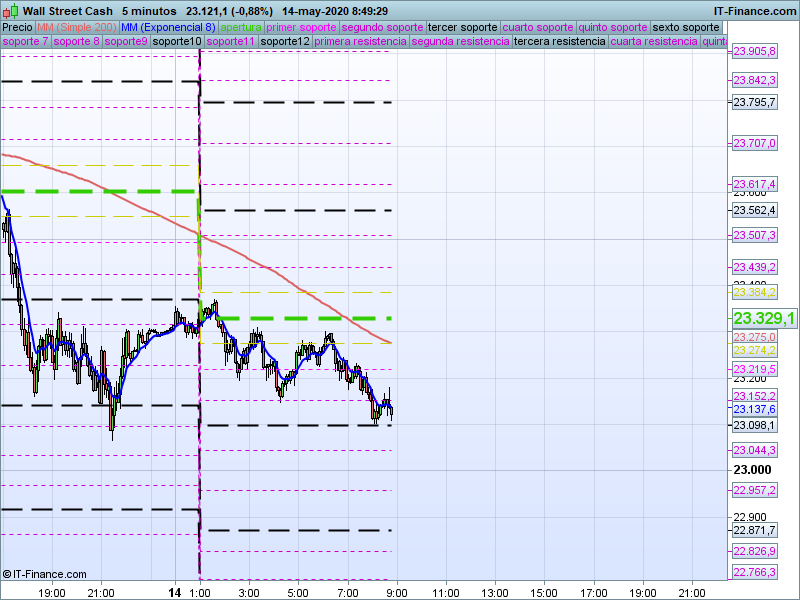The image size is (800, 600).
Task: Click the bold 14 date marker on time axis
Action: pos(175,592)
